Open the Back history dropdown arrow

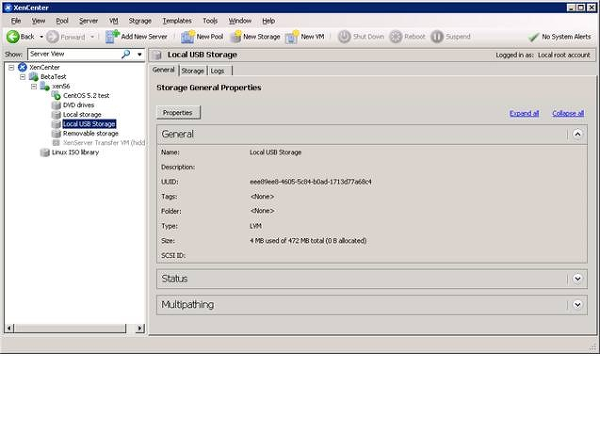[41, 37]
